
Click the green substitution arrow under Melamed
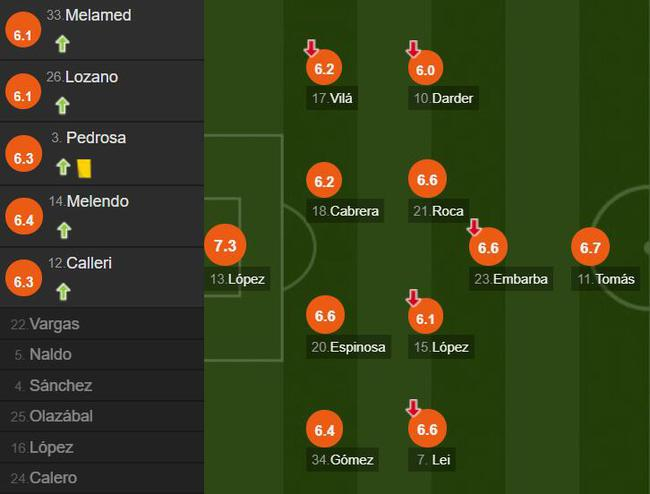coord(63,43)
